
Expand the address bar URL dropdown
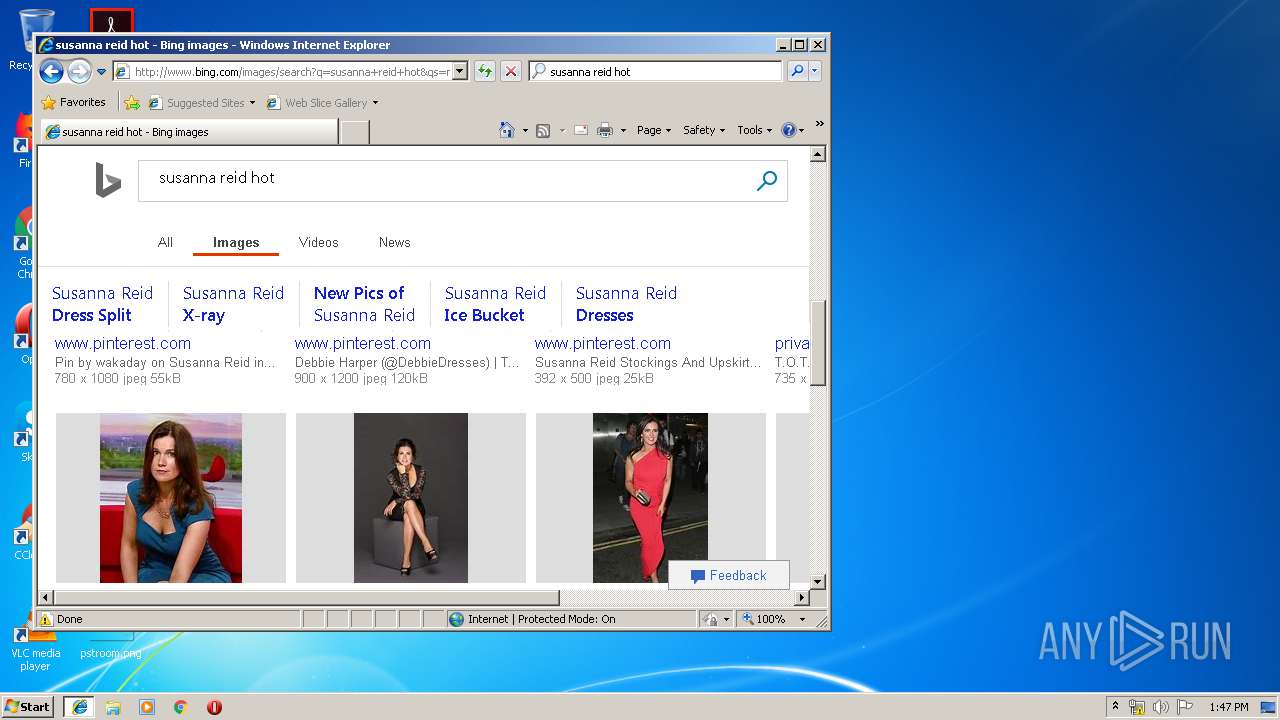(x=460, y=71)
